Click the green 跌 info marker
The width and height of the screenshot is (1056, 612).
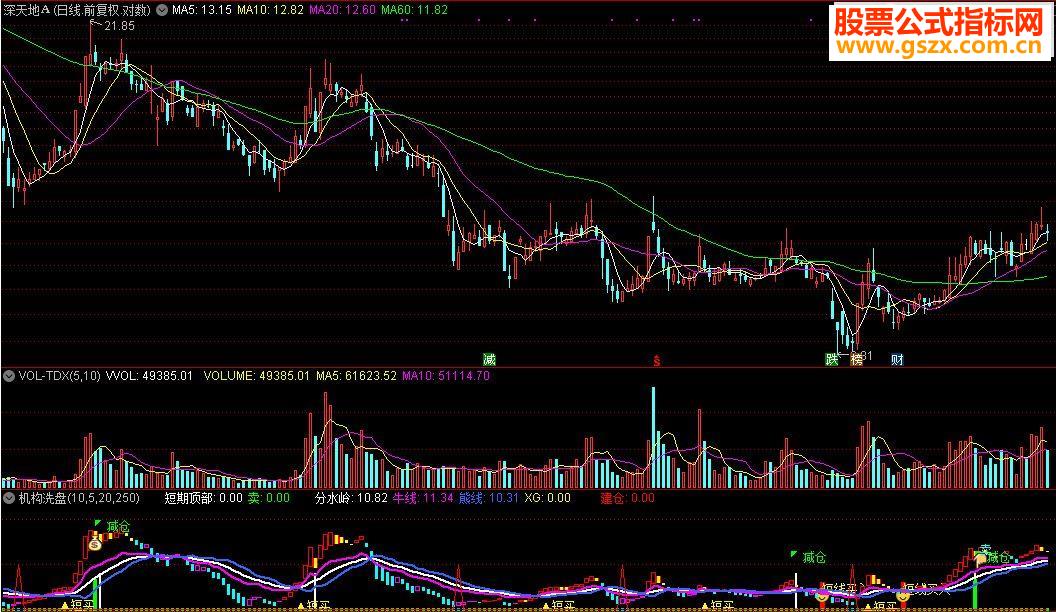[x=832, y=360]
